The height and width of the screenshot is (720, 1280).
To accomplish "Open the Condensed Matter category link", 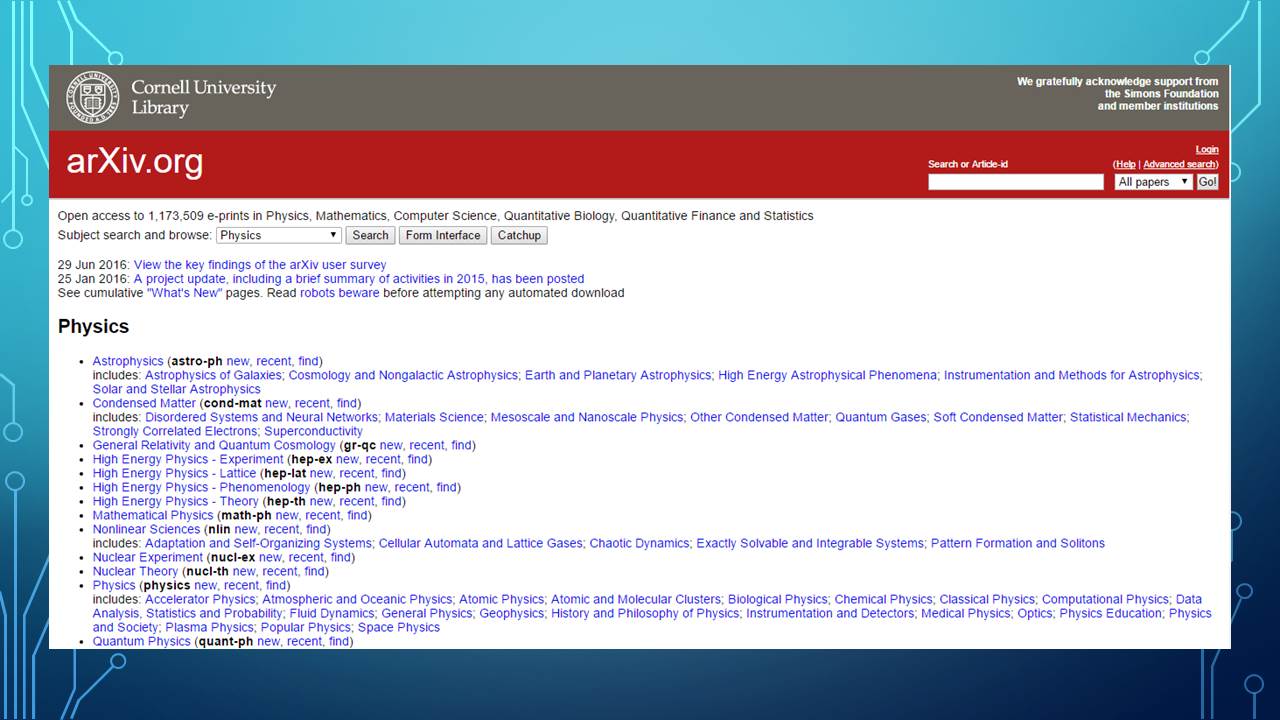I will [145, 403].
